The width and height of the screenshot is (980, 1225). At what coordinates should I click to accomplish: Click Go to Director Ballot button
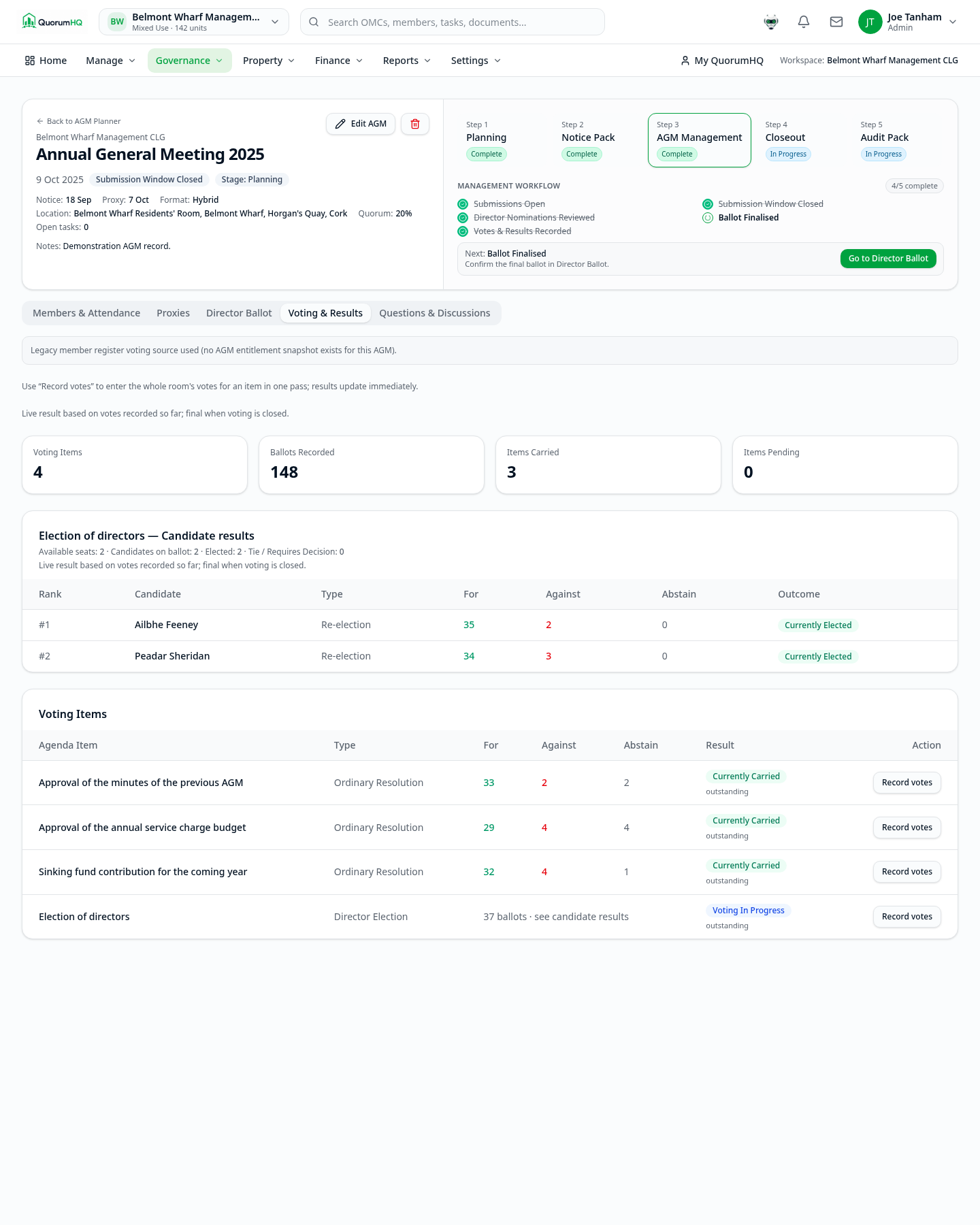point(888,259)
